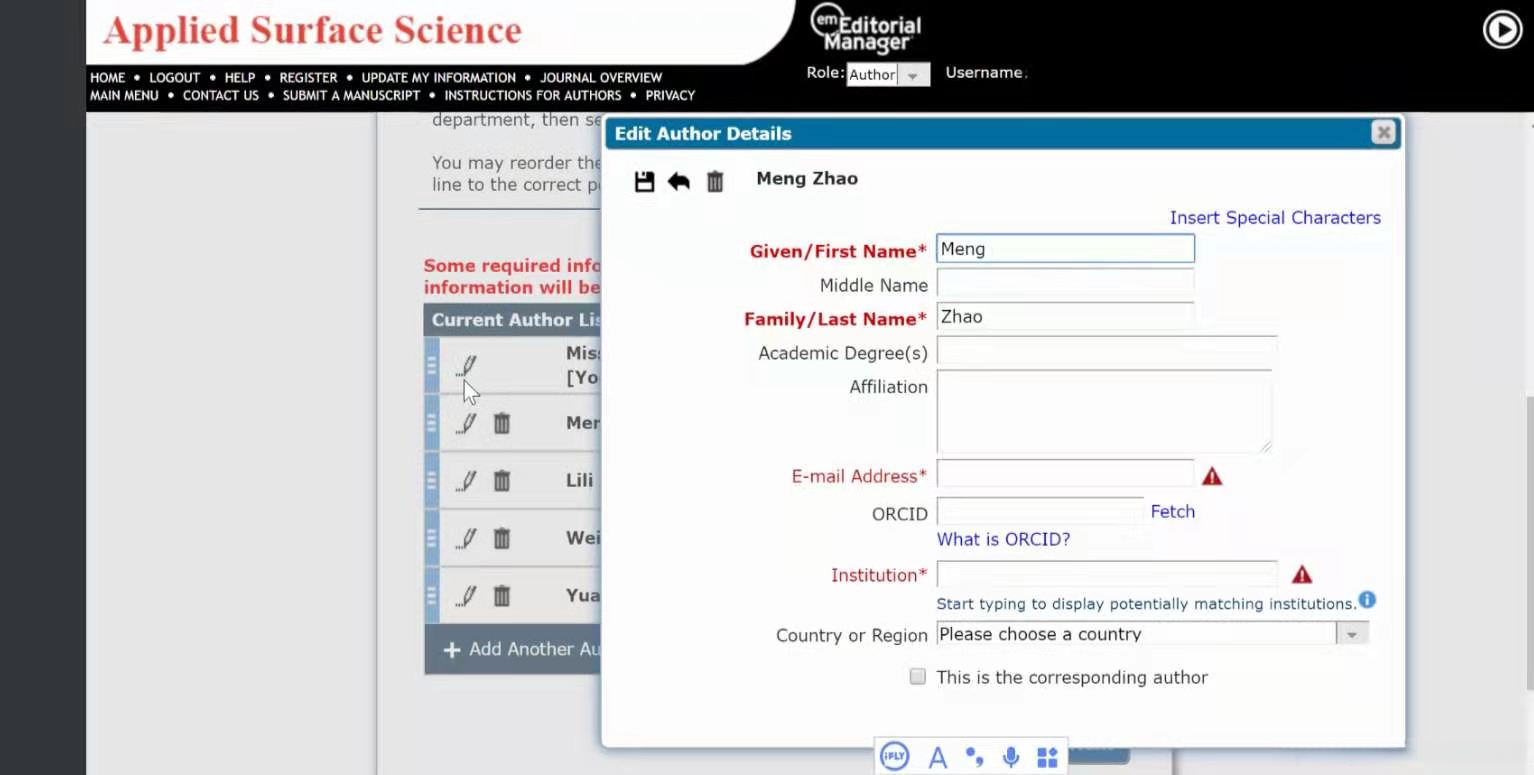Click the drag handle of the "Yua" row
This screenshot has width=1534, height=775.
pyautogui.click(x=432, y=597)
